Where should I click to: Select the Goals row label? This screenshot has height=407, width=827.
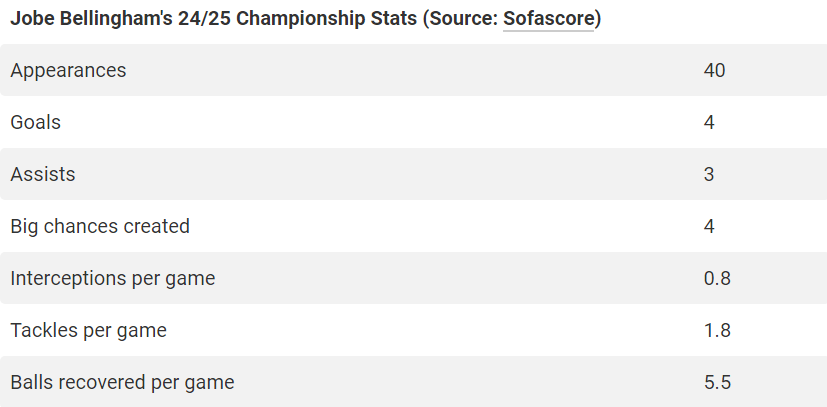coord(36,122)
